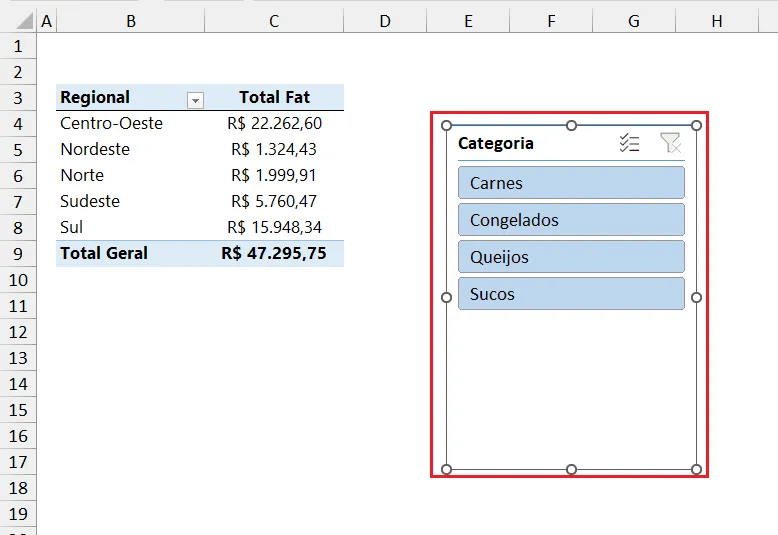Select row 7 header
Screen dimensions: 778x535
click(18, 201)
